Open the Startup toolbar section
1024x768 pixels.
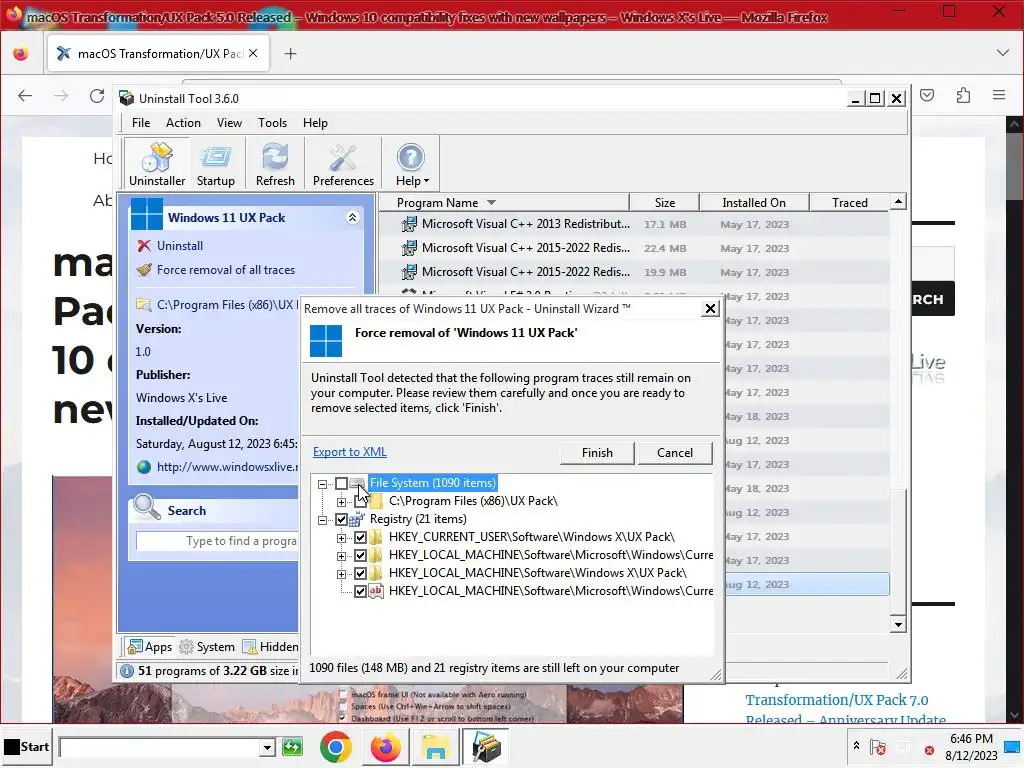click(x=216, y=163)
